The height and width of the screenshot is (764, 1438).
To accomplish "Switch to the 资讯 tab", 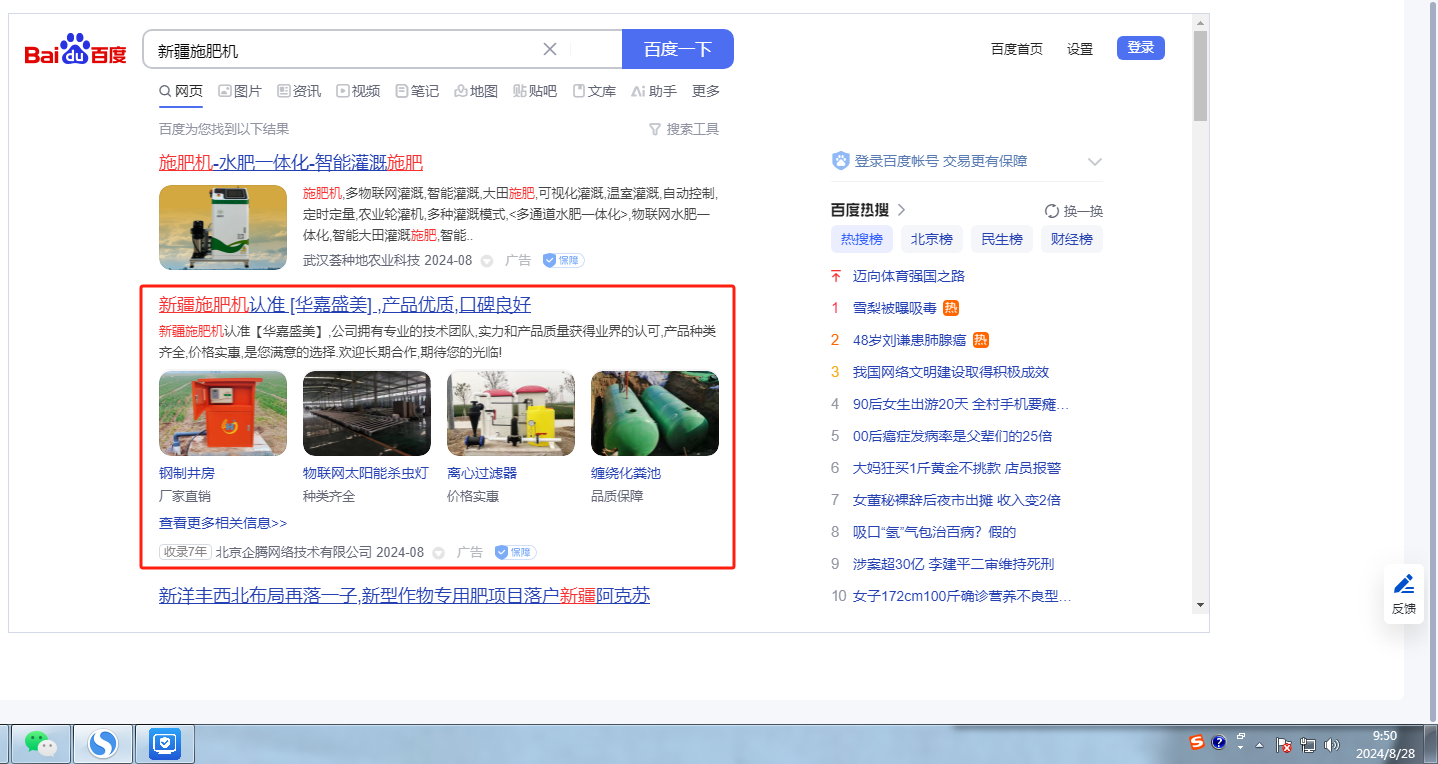I will pos(299,91).
